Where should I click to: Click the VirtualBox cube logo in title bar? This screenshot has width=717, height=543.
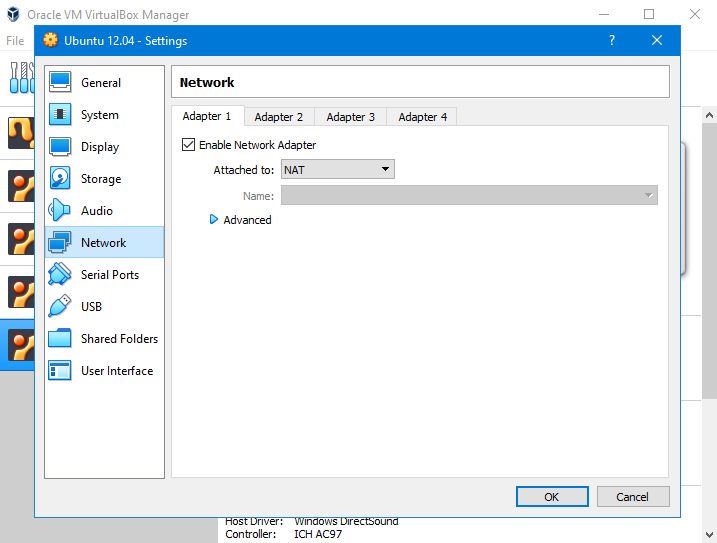tap(13, 14)
